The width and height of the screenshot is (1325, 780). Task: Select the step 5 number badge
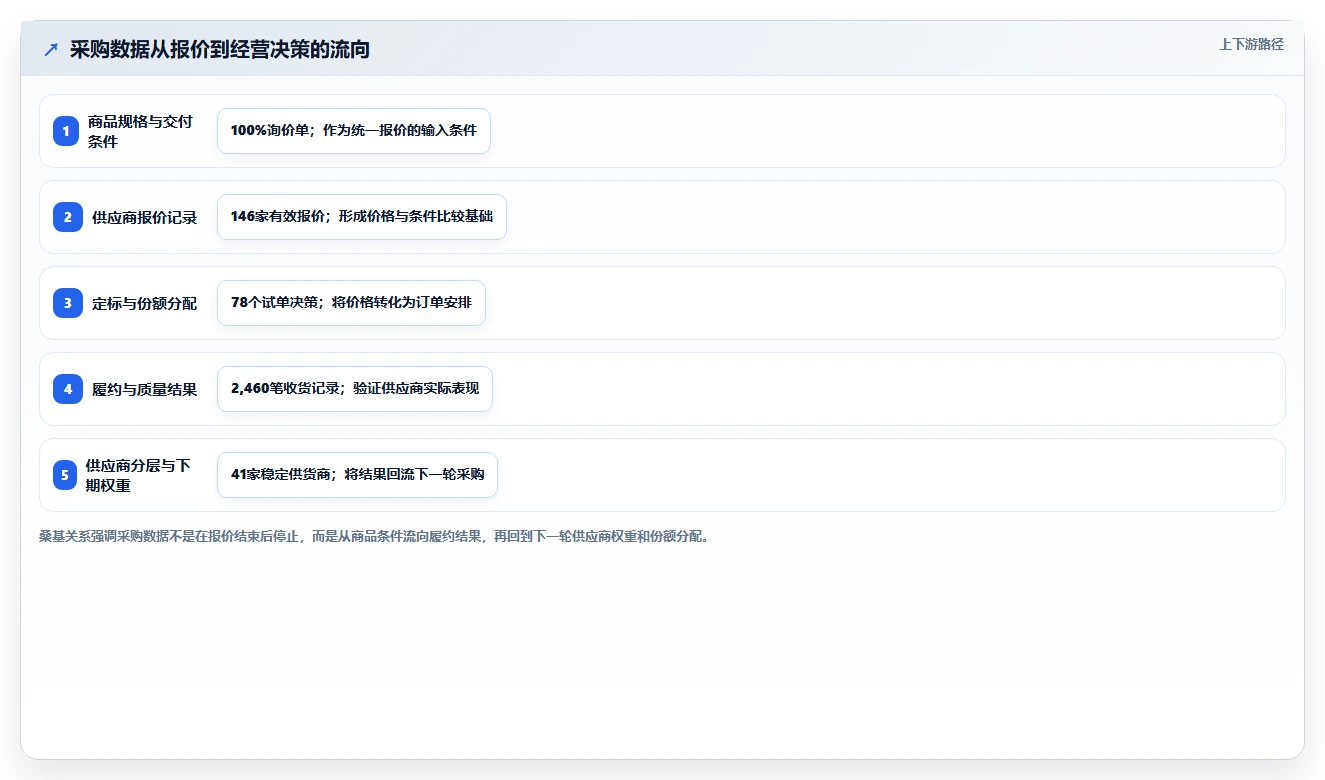(x=65, y=475)
